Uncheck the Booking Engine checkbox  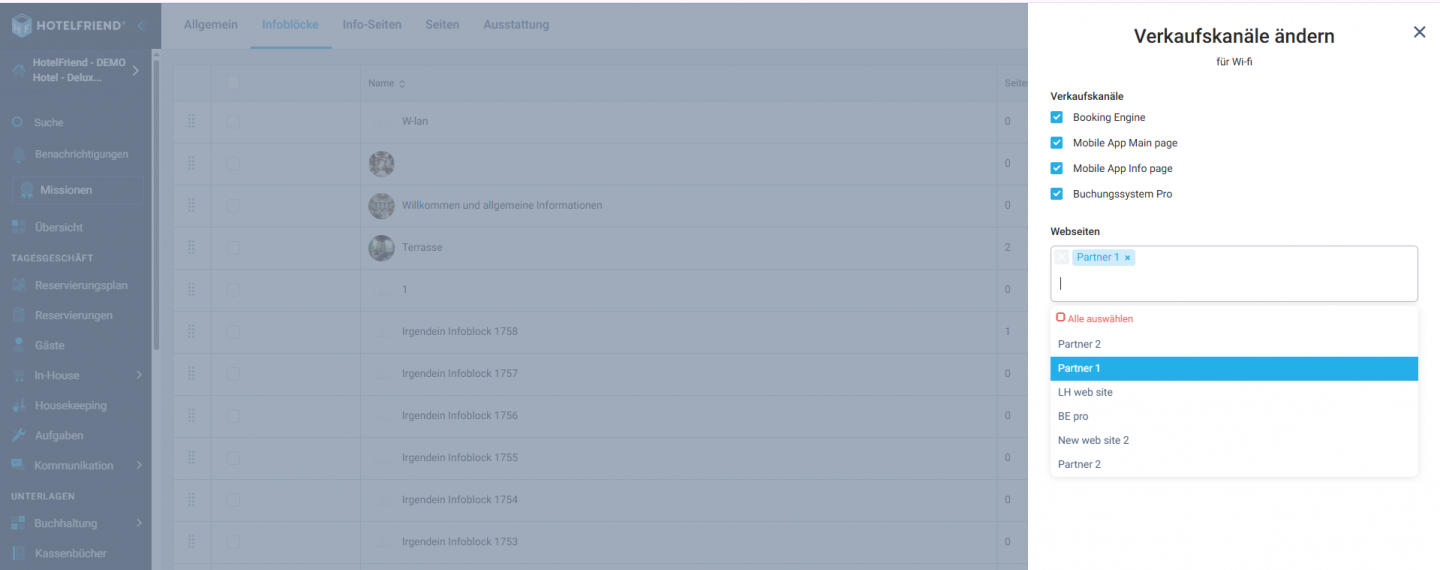click(1057, 117)
